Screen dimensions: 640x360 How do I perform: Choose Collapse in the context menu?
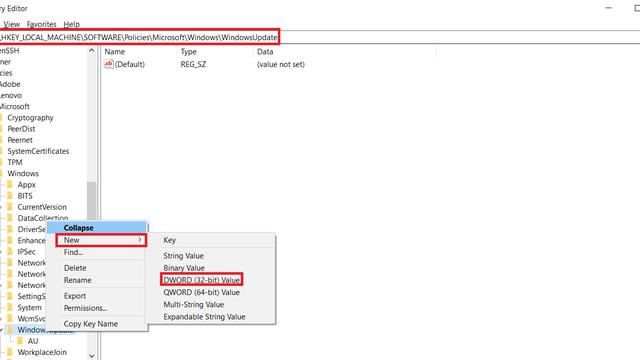point(97,228)
